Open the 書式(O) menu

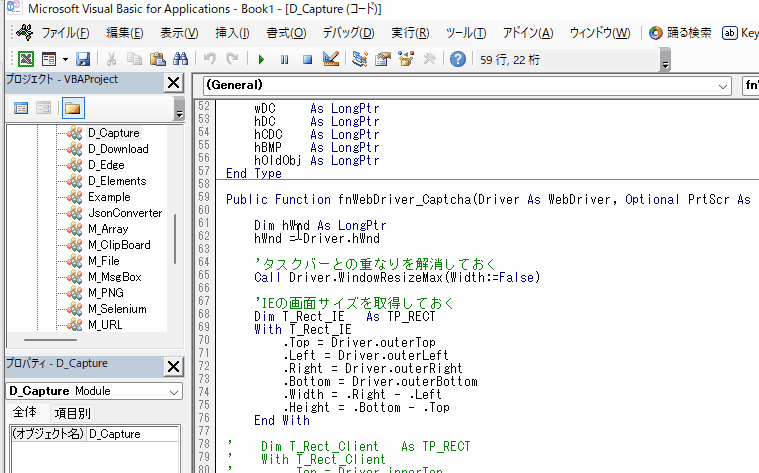(286, 33)
